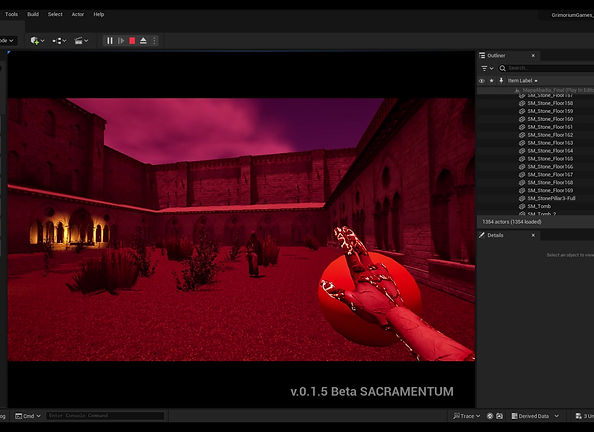Select SM_Stone_Floor161 in the Outliner

[536, 127]
